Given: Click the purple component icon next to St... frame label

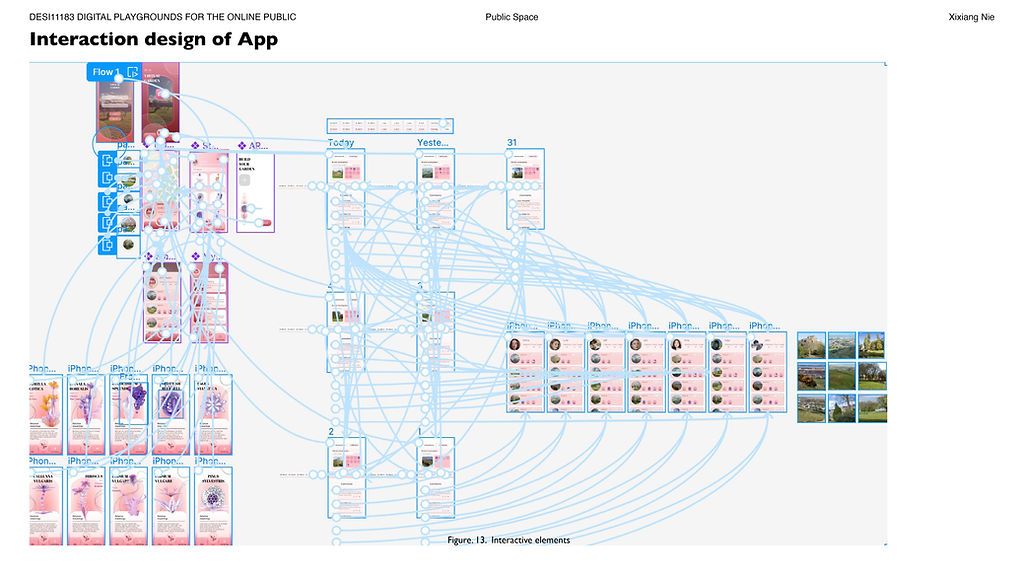Looking at the screenshot, I should pyautogui.click(x=194, y=145).
